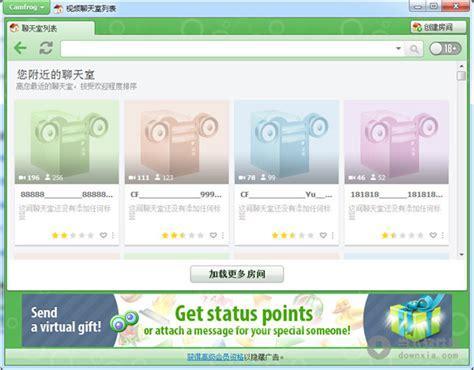This screenshot has width=474, height=370.
Task: Click the CF Yu room title
Action: (286, 194)
